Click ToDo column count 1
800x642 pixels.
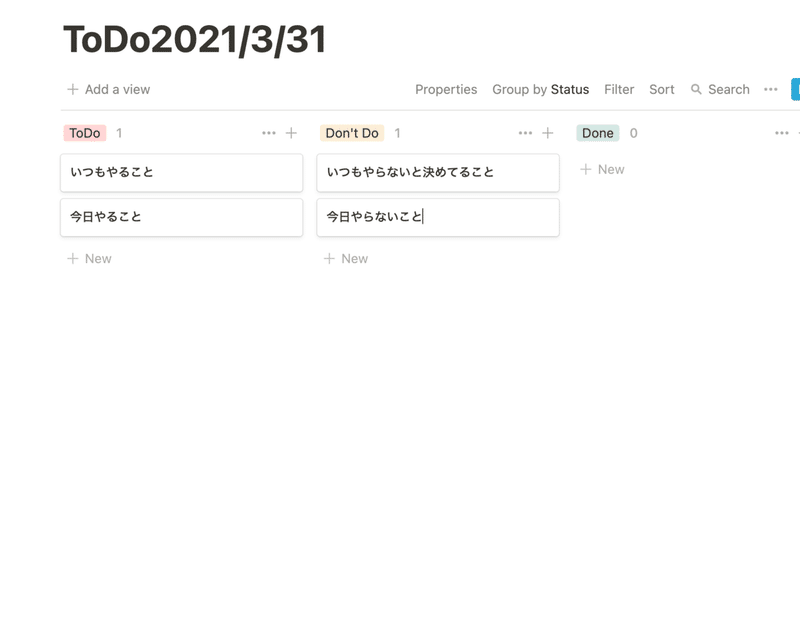click(119, 133)
